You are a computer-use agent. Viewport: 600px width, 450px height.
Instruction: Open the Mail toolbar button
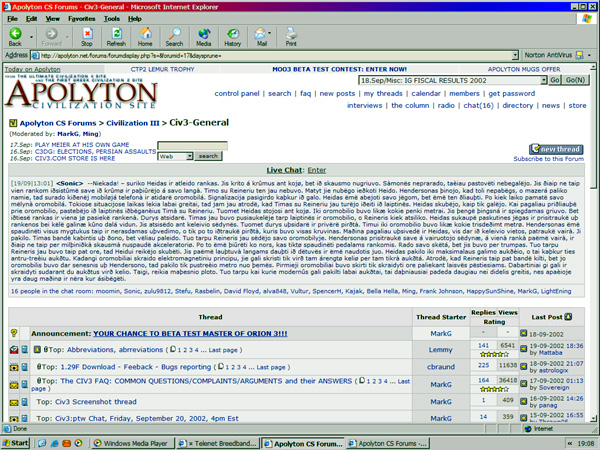(x=262, y=36)
